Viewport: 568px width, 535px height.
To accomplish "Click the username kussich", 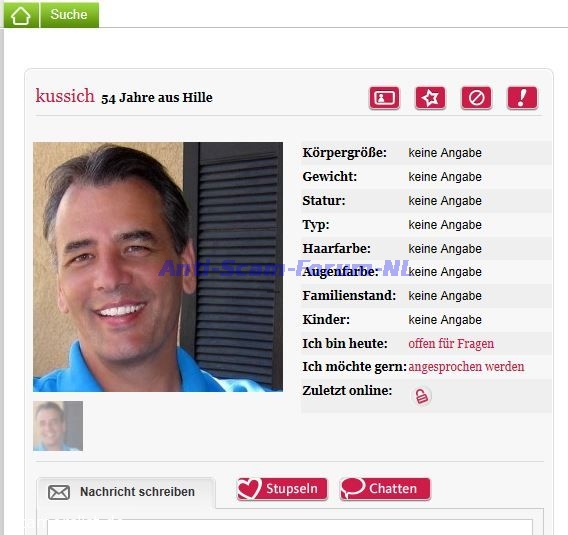I will pyautogui.click(x=65, y=96).
